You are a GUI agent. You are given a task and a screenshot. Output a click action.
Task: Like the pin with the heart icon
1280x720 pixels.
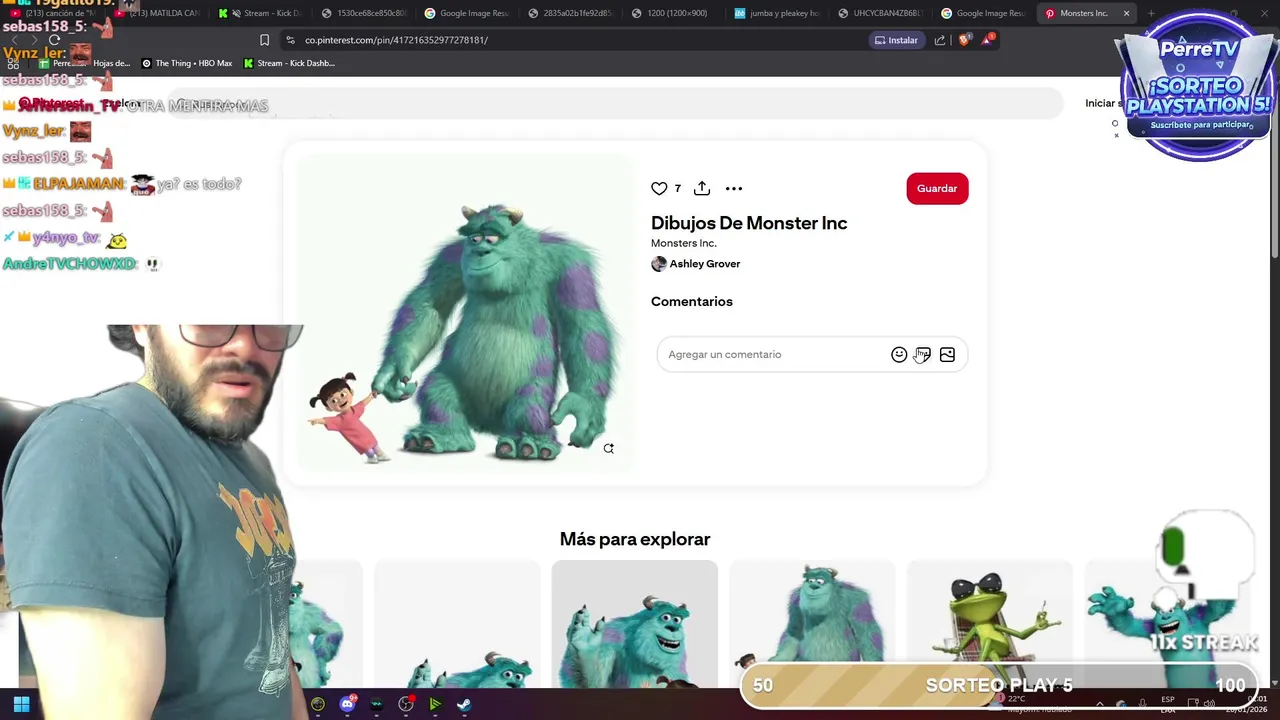(659, 188)
